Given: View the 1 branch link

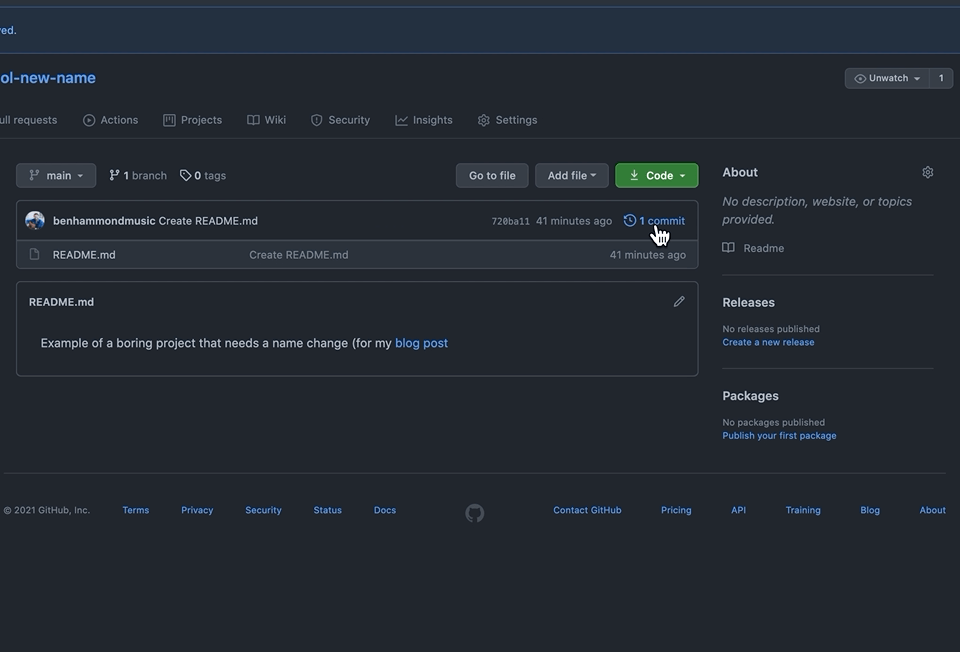Looking at the screenshot, I should (x=138, y=176).
